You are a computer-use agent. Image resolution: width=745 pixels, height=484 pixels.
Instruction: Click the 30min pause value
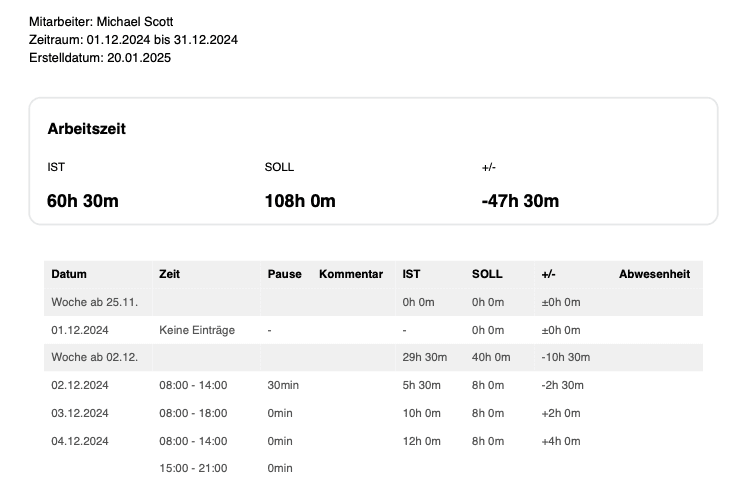point(283,385)
